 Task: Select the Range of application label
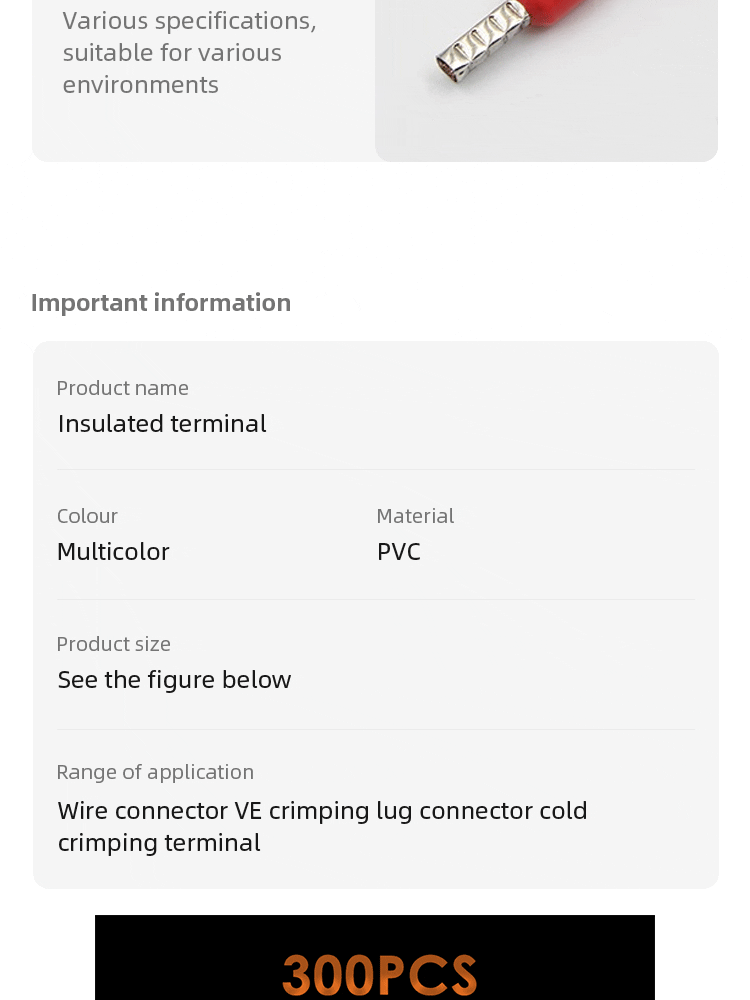click(155, 772)
